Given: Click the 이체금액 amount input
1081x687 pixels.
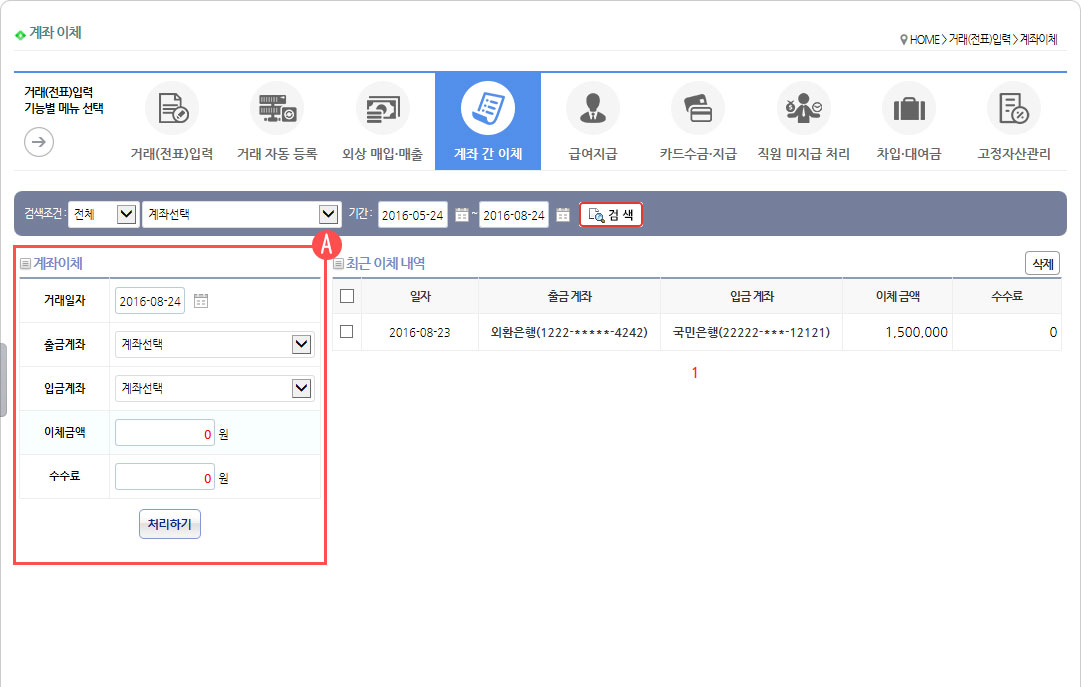Looking at the screenshot, I should pyautogui.click(x=165, y=432).
